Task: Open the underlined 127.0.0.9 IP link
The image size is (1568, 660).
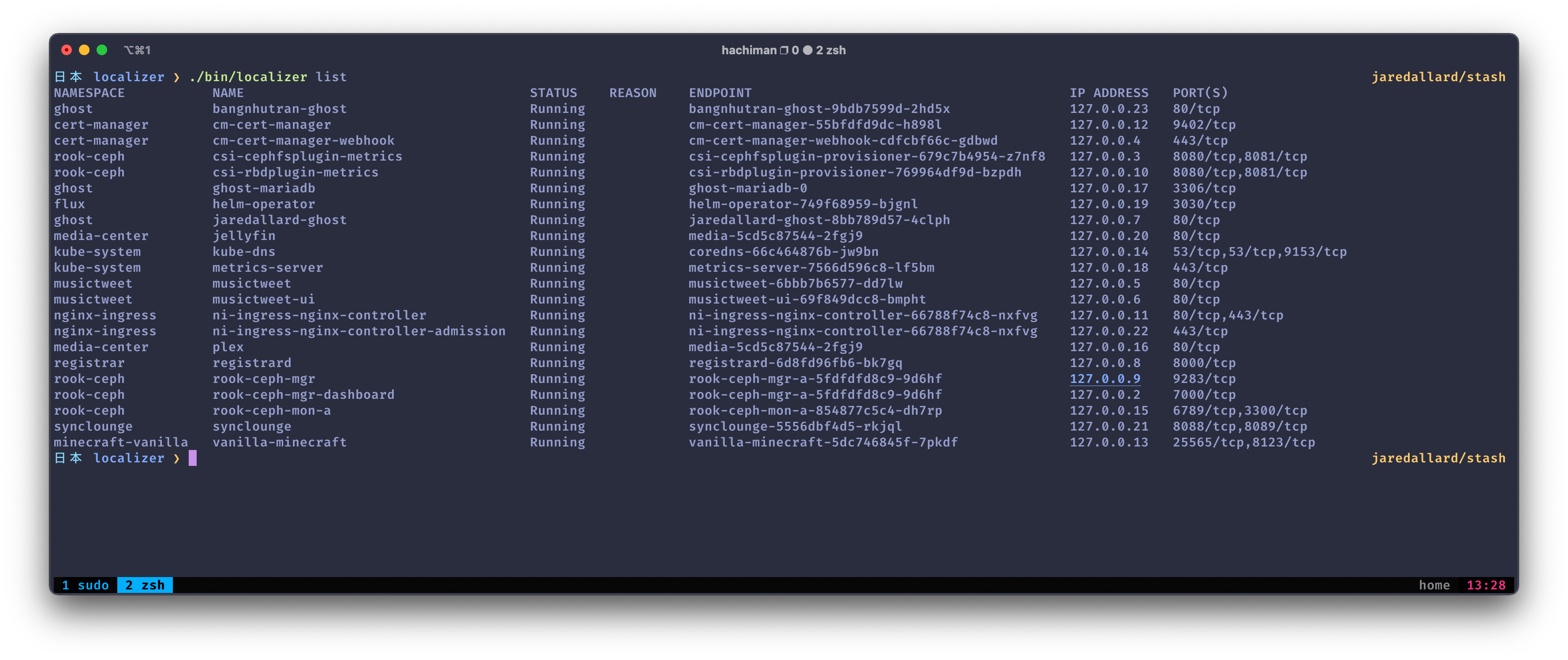Action: (x=1105, y=379)
